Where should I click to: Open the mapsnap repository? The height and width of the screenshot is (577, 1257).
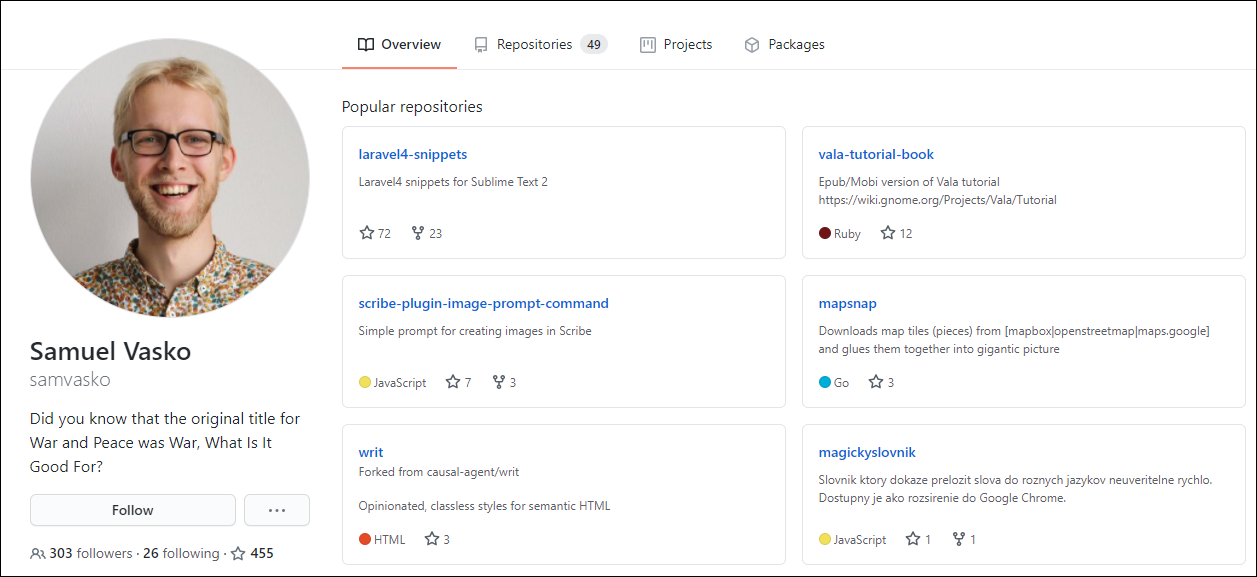tap(848, 303)
